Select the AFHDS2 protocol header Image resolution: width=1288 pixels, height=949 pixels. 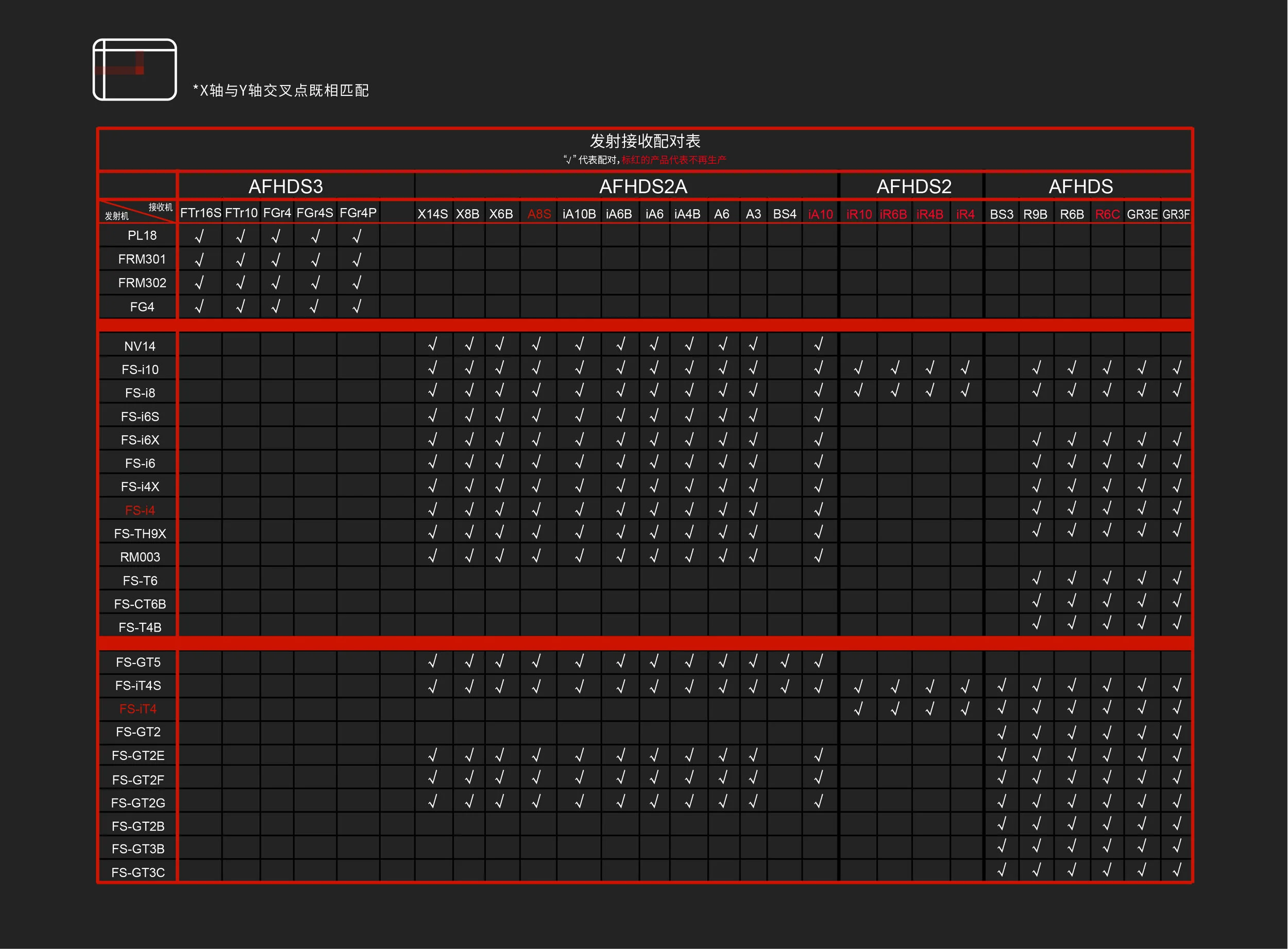(913, 187)
